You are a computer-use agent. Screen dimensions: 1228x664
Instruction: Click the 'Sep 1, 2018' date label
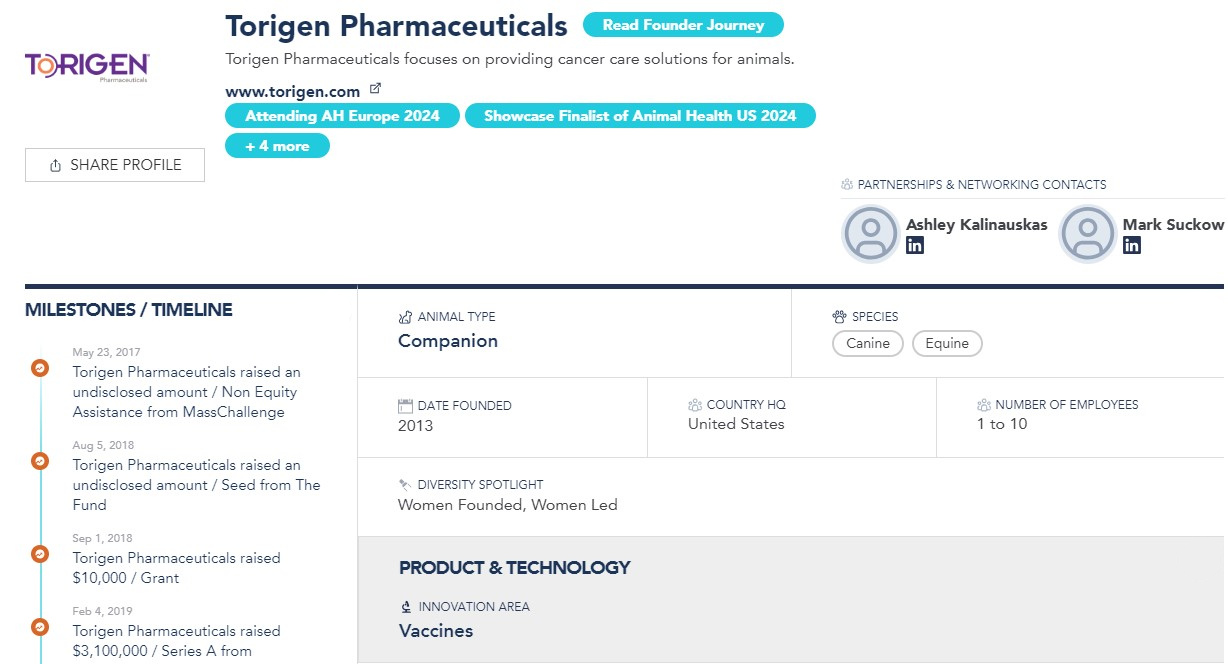(x=102, y=538)
